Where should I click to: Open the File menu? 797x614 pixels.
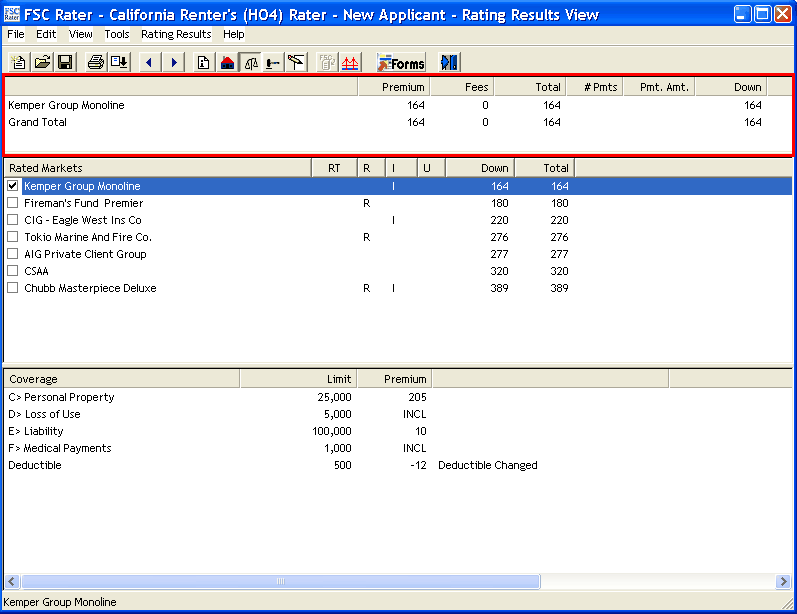(16, 34)
